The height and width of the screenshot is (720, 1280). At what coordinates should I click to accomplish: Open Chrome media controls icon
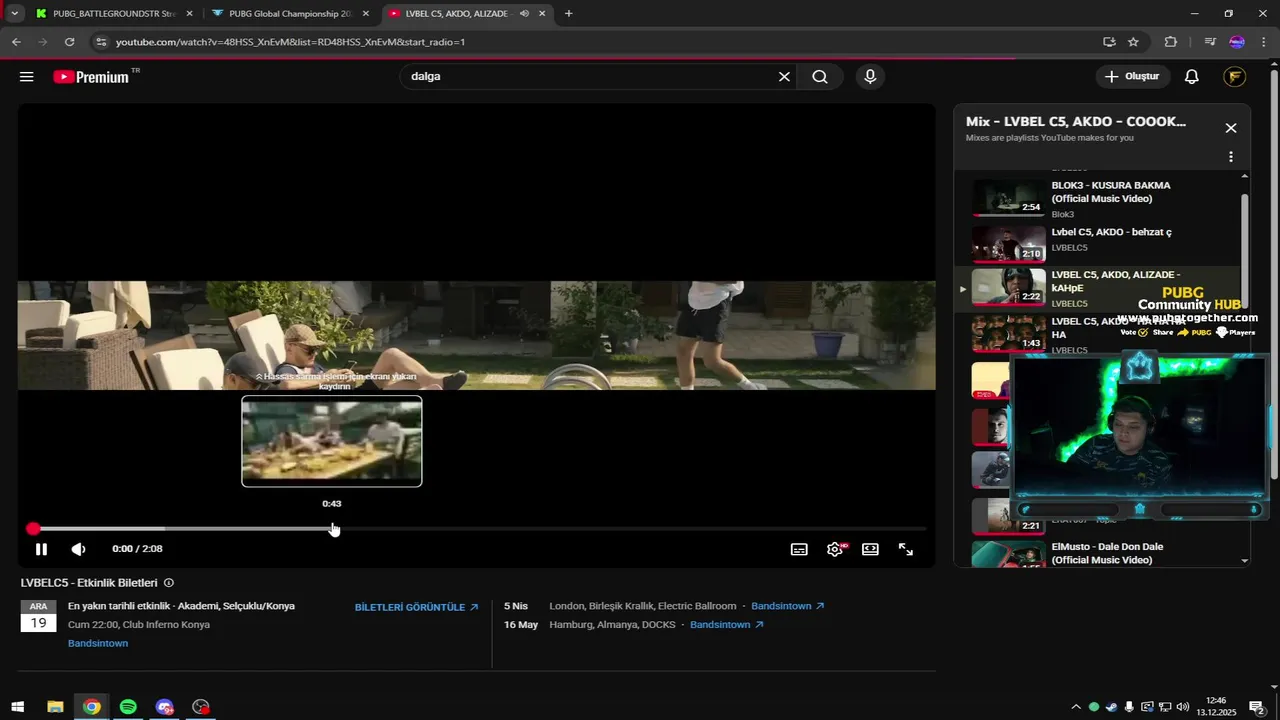(1210, 42)
